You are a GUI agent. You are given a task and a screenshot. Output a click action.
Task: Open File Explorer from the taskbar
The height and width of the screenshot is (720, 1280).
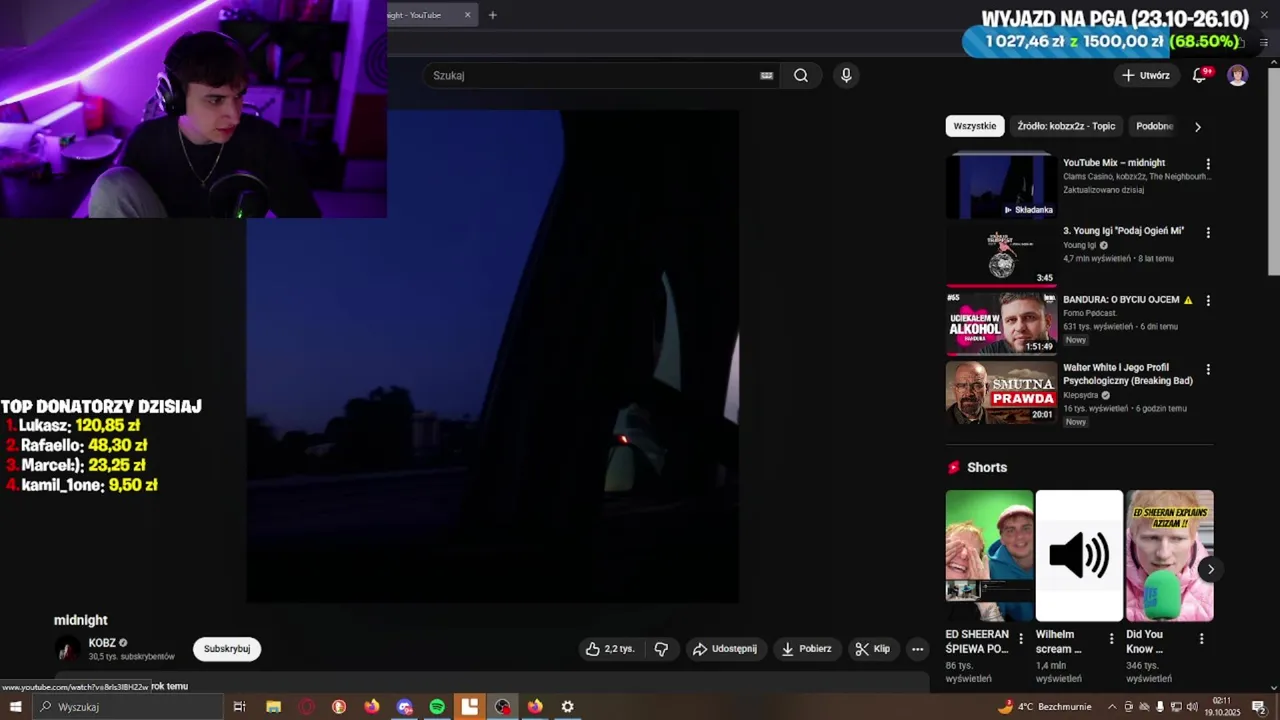tap(273, 707)
